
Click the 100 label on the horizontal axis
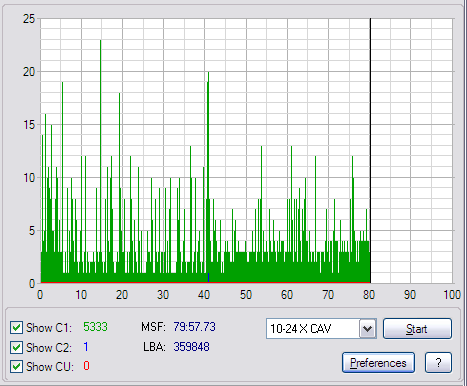click(x=452, y=295)
